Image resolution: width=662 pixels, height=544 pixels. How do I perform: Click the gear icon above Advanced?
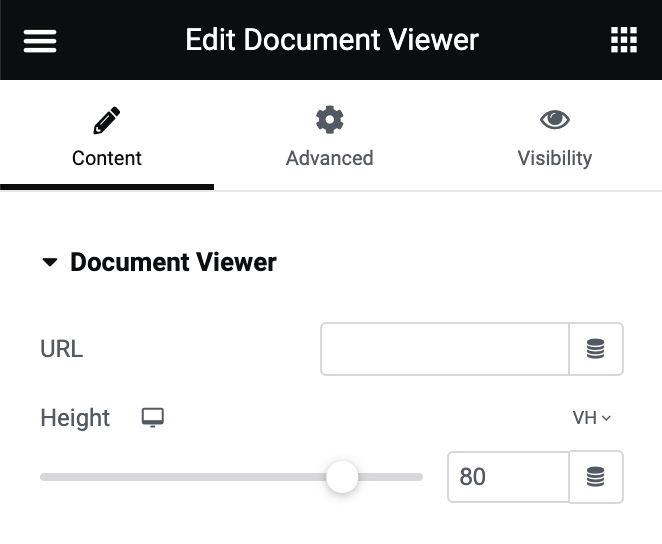coord(329,121)
